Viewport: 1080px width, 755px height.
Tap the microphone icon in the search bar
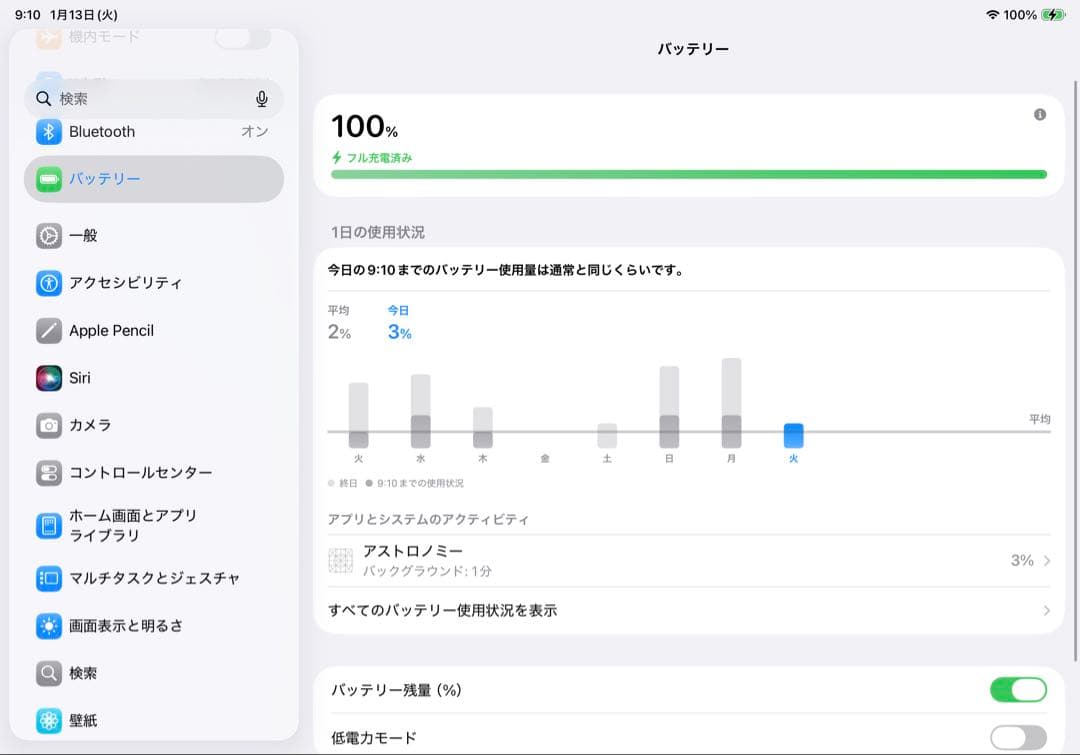[x=261, y=98]
